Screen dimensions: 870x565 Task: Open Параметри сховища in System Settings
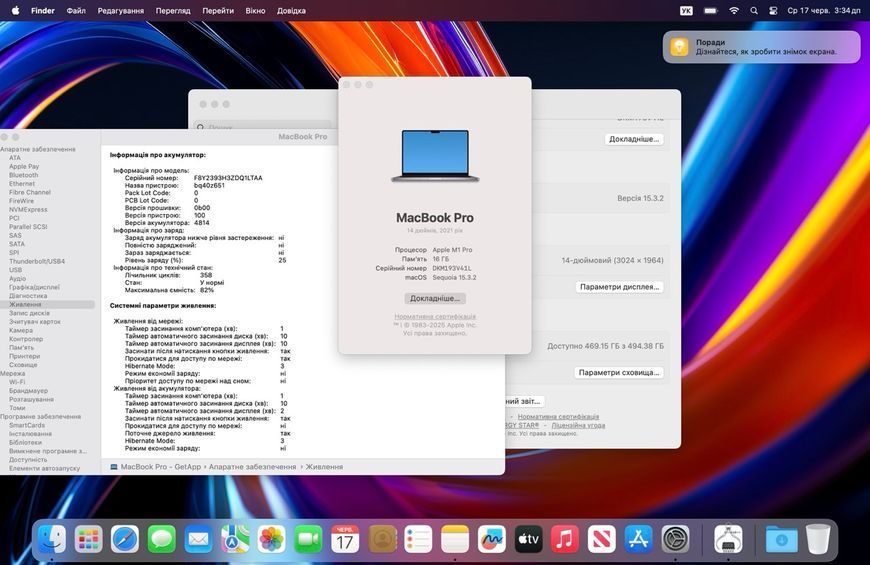[619, 372]
